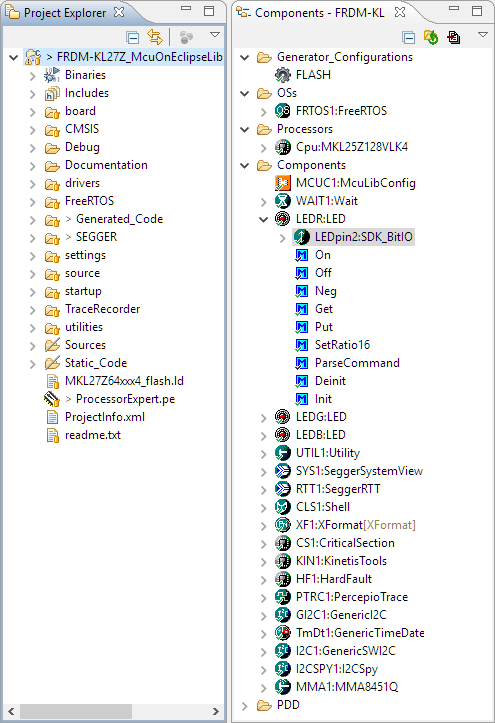This screenshot has width=495, height=723.
Task: Click the CLS1:Shell component icon
Action: (283, 507)
